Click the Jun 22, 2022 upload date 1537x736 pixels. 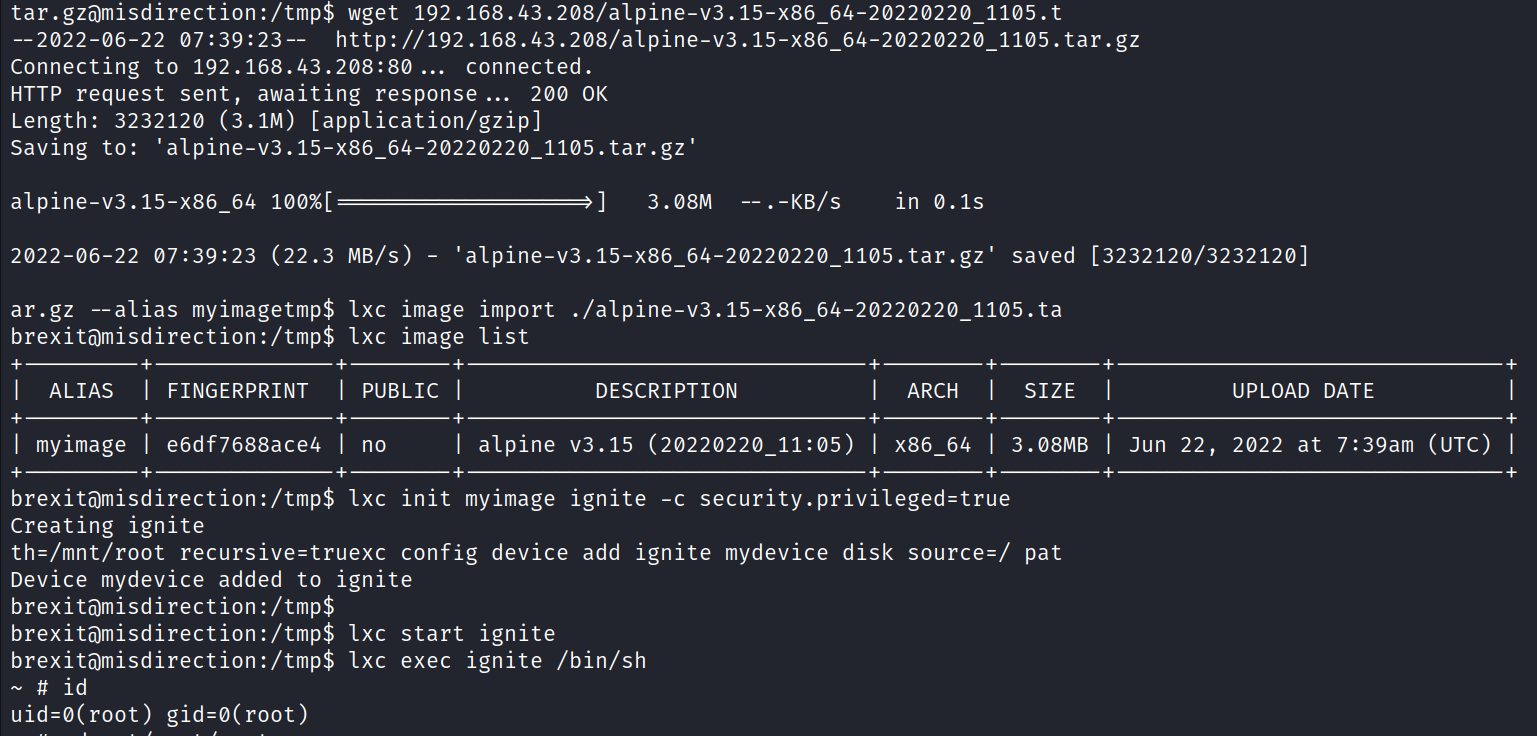click(1310, 445)
